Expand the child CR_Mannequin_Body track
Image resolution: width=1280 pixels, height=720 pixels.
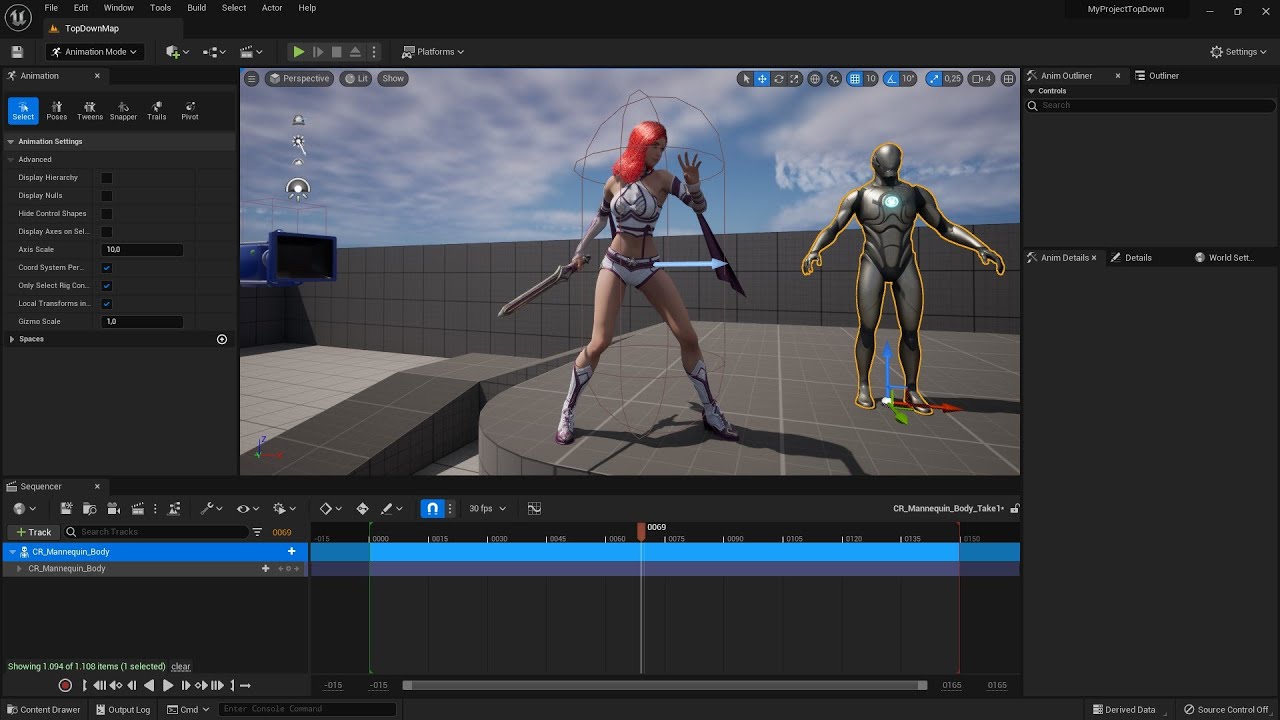[19, 569]
